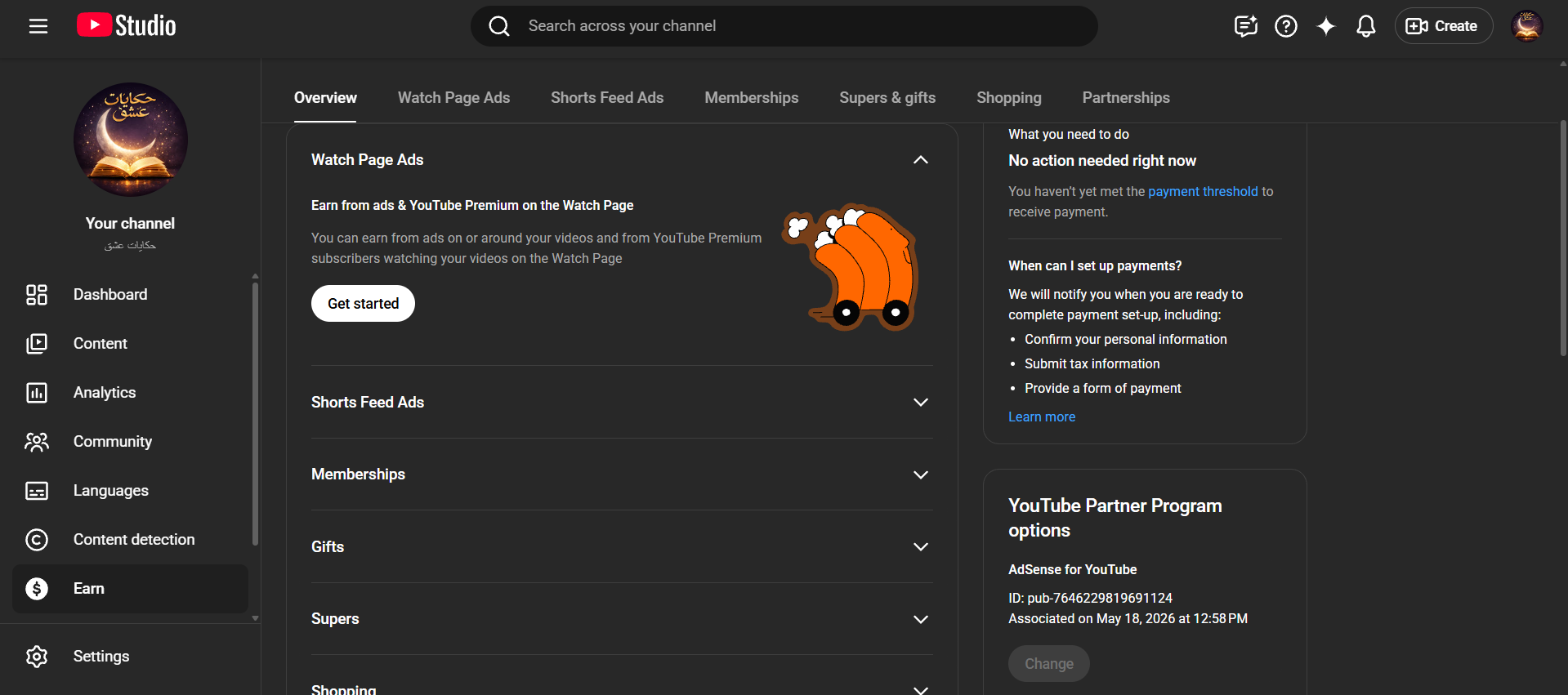Click the AdSense ID pub-7646229819691124 text
Screen dimensions: 1568x695
[1090, 599]
